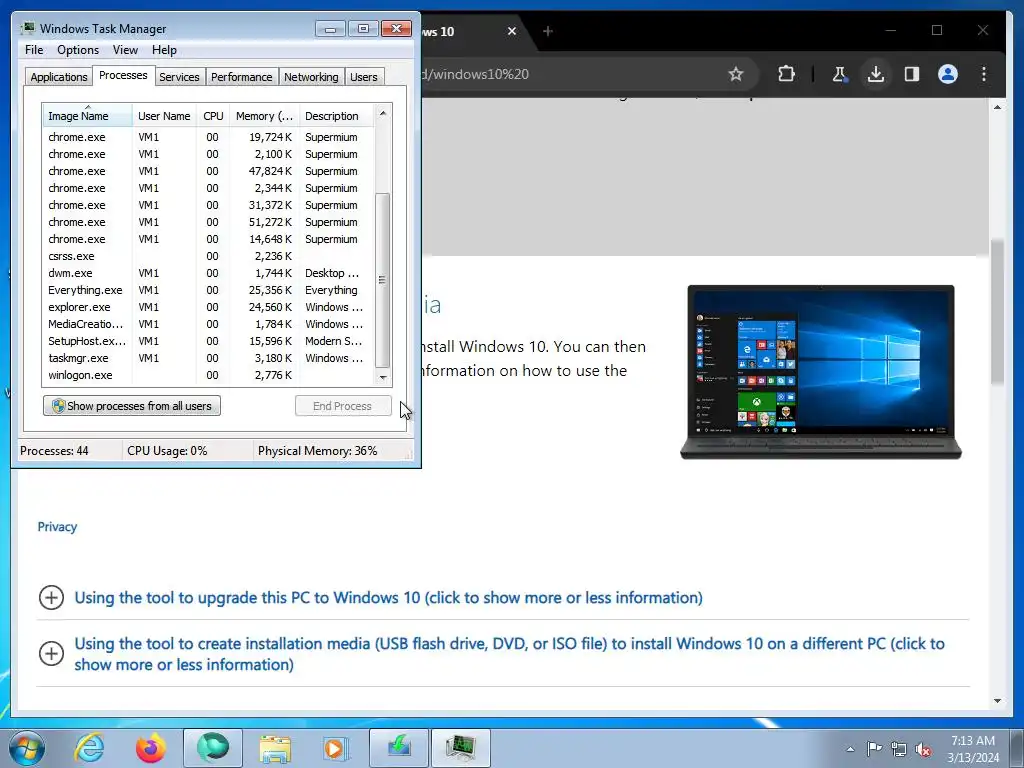Switch to the Services tab
Viewport: 1024px width, 768px height.
pos(179,76)
